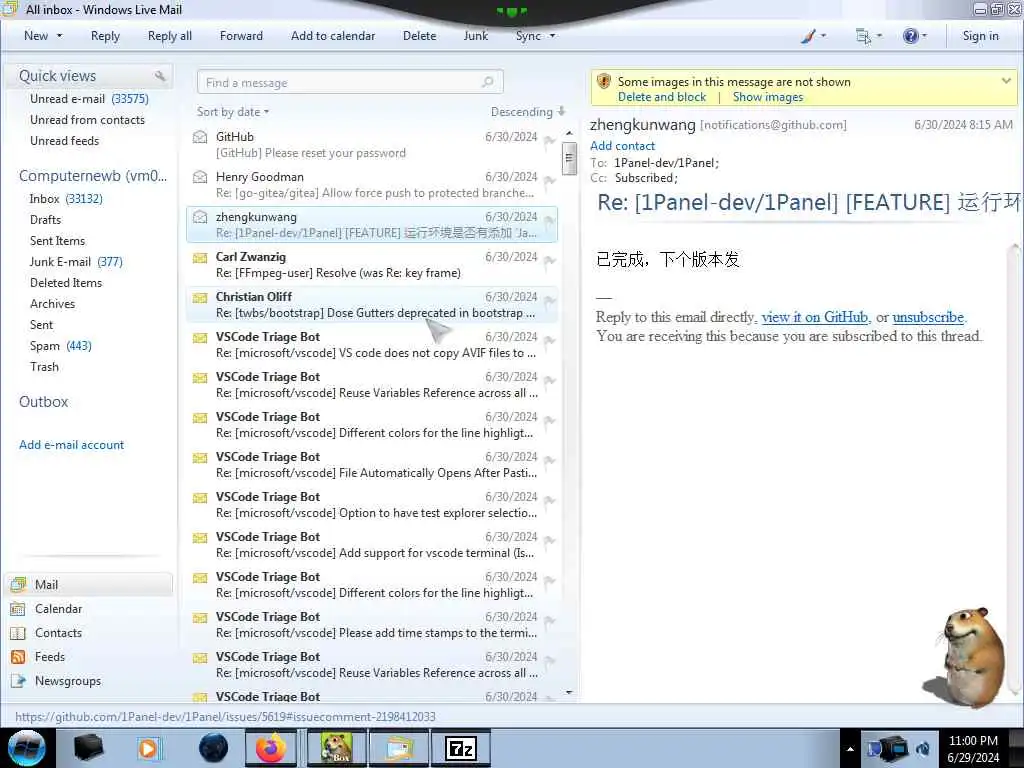Mark message as Junk
Screen dimensions: 1024x768
tap(475, 36)
